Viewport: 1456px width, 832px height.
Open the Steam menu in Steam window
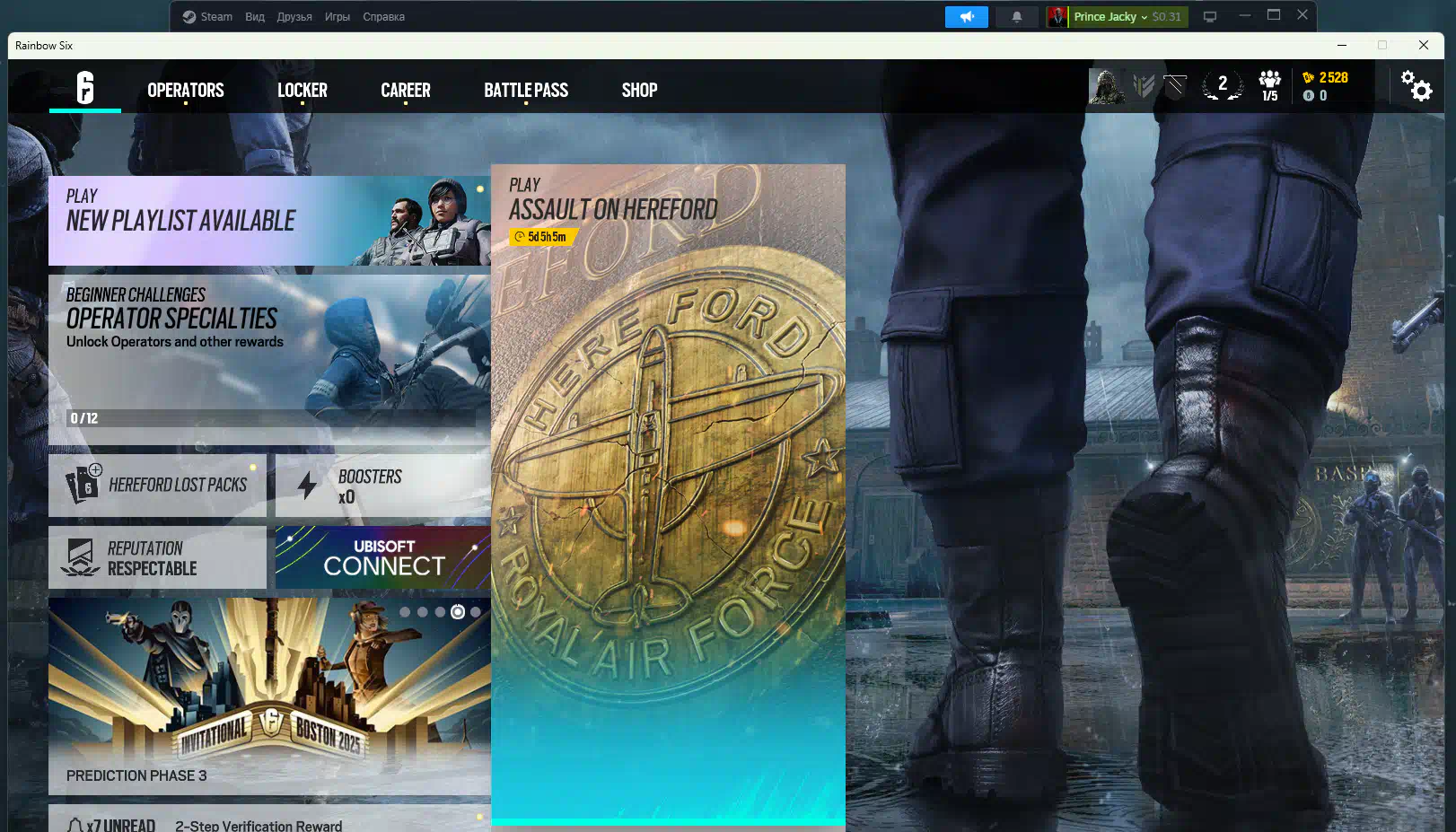point(207,16)
